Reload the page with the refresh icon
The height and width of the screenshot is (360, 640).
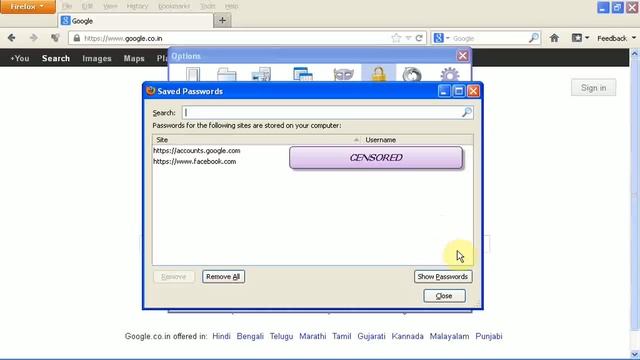(x=419, y=38)
